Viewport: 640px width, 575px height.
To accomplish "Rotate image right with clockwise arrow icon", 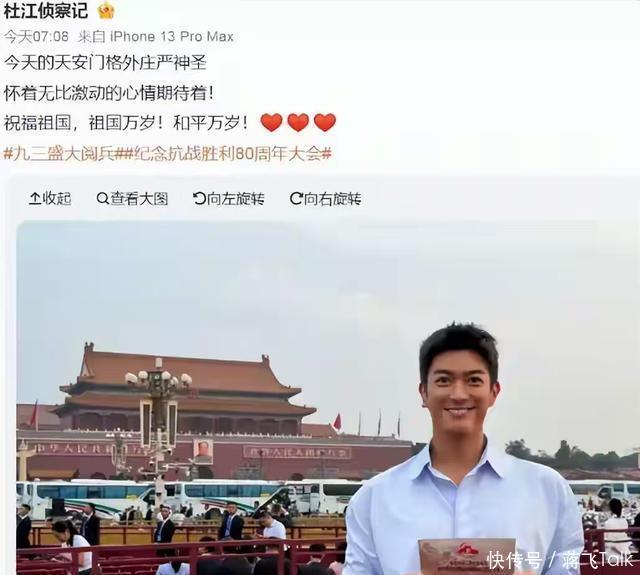I will 296,199.
